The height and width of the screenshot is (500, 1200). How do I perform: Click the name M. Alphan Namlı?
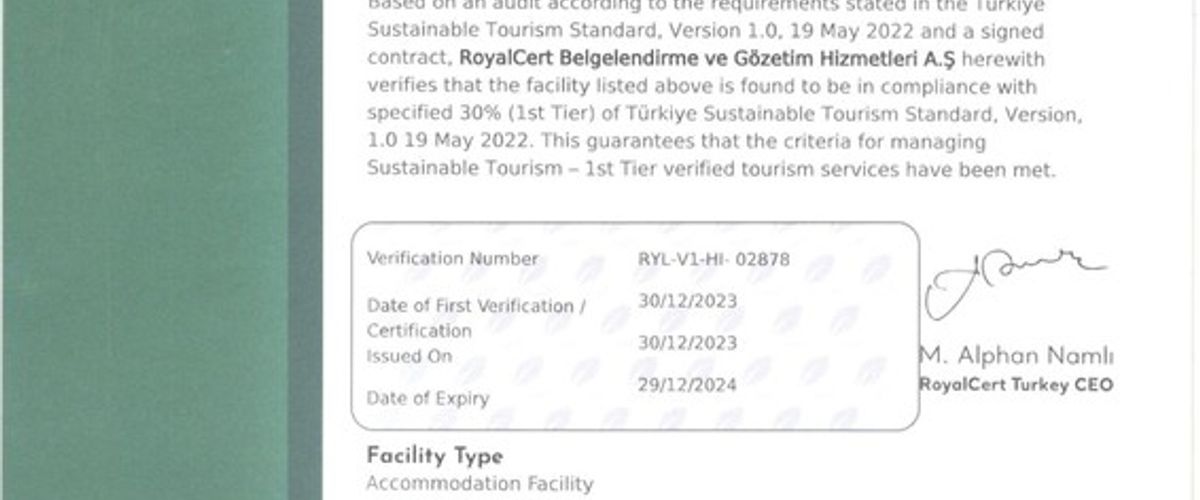pyautogui.click(x=1015, y=357)
